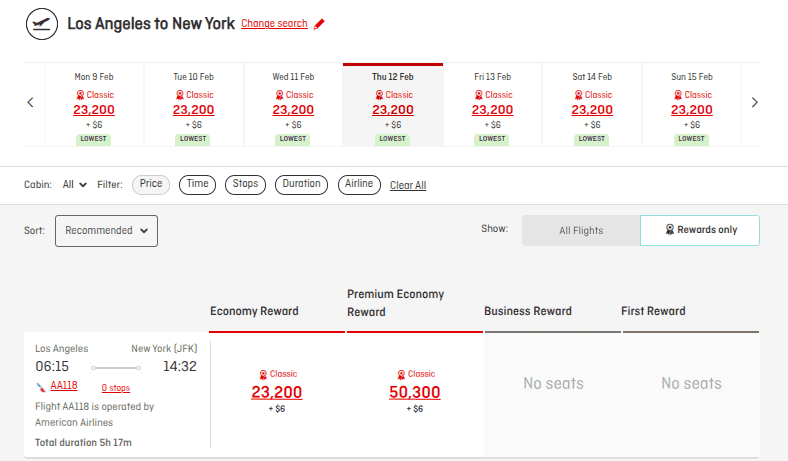Click Classic rewards ribbon icon under Sat 14 Feb

tap(578, 95)
